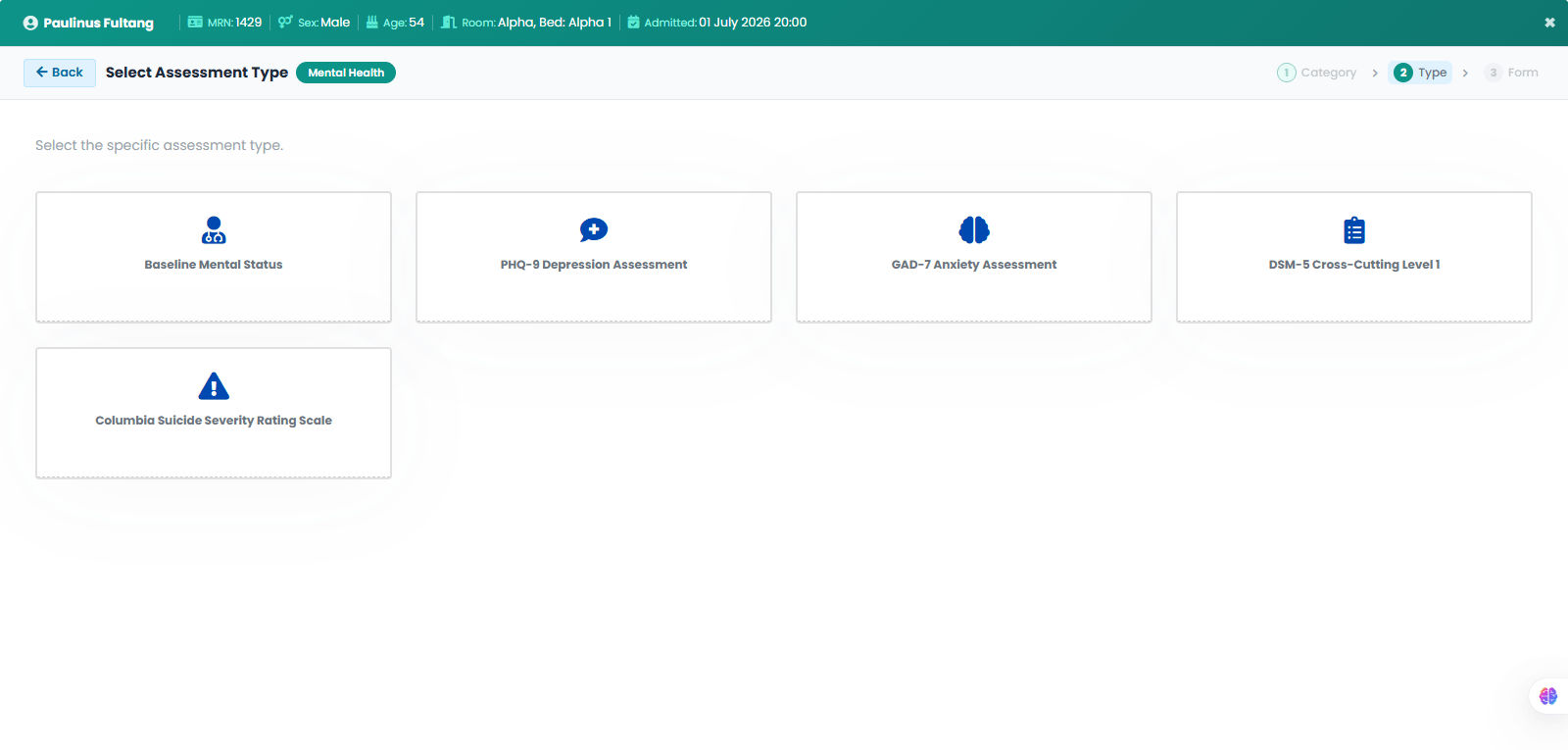Click the MRN id card icon
This screenshot has height=750, width=1568.
tap(195, 22)
